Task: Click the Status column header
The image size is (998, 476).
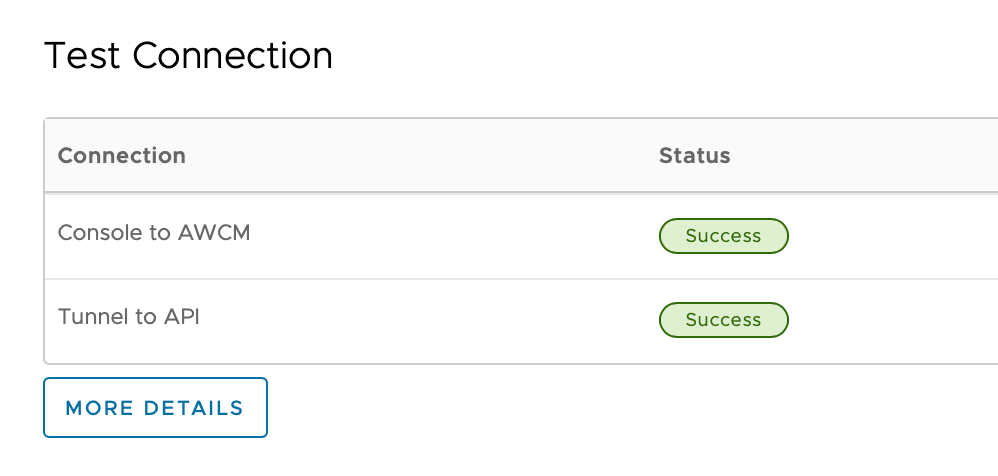Action: click(x=694, y=156)
